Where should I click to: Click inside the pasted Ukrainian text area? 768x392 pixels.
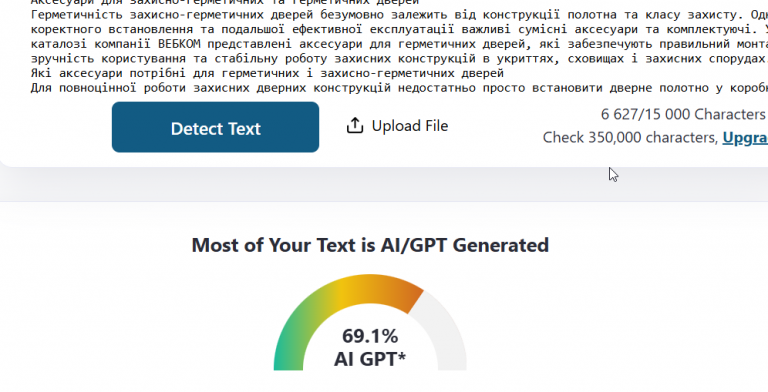coord(399,47)
